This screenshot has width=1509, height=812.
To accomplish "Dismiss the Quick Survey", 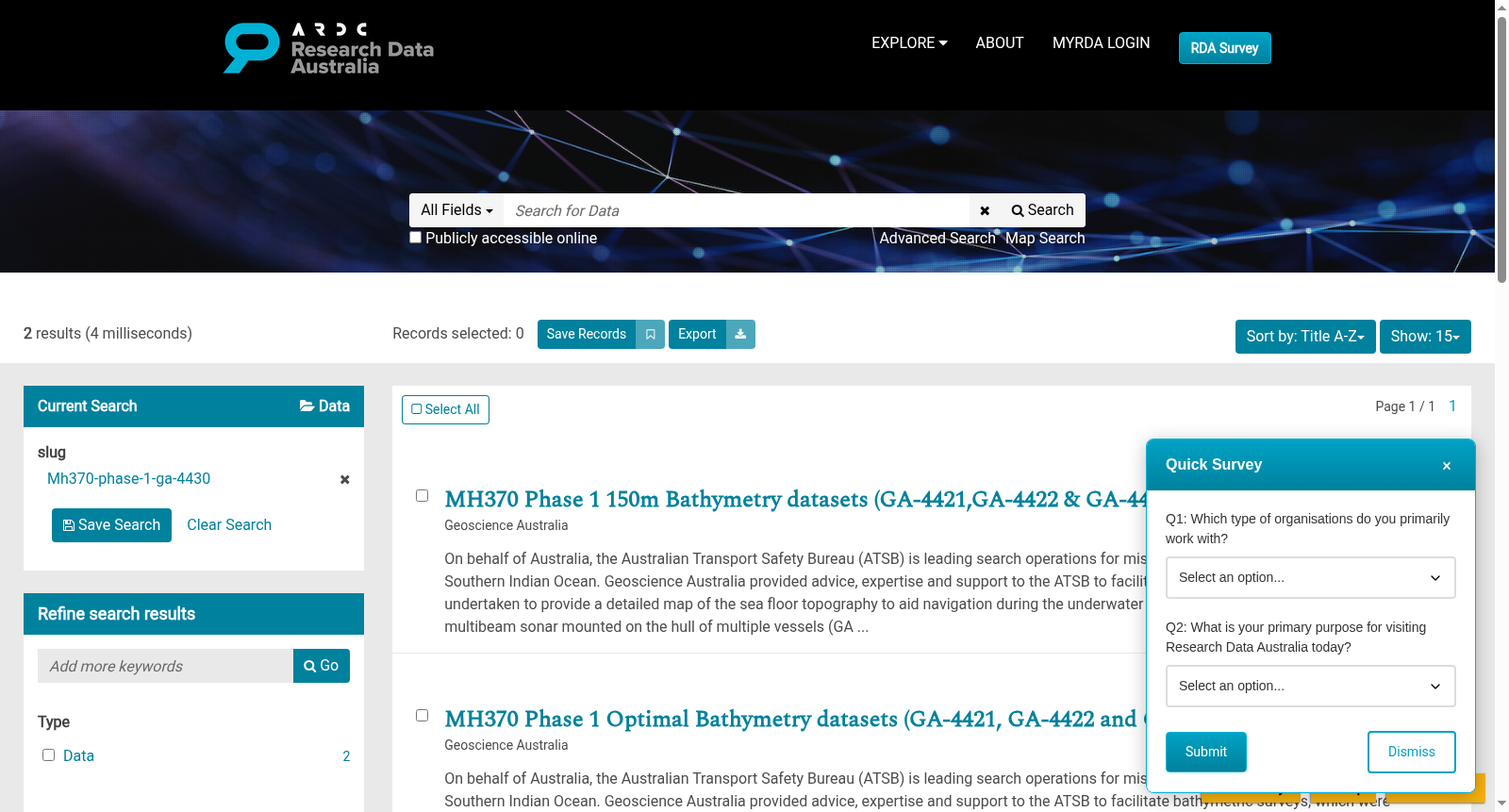I will click(1412, 752).
